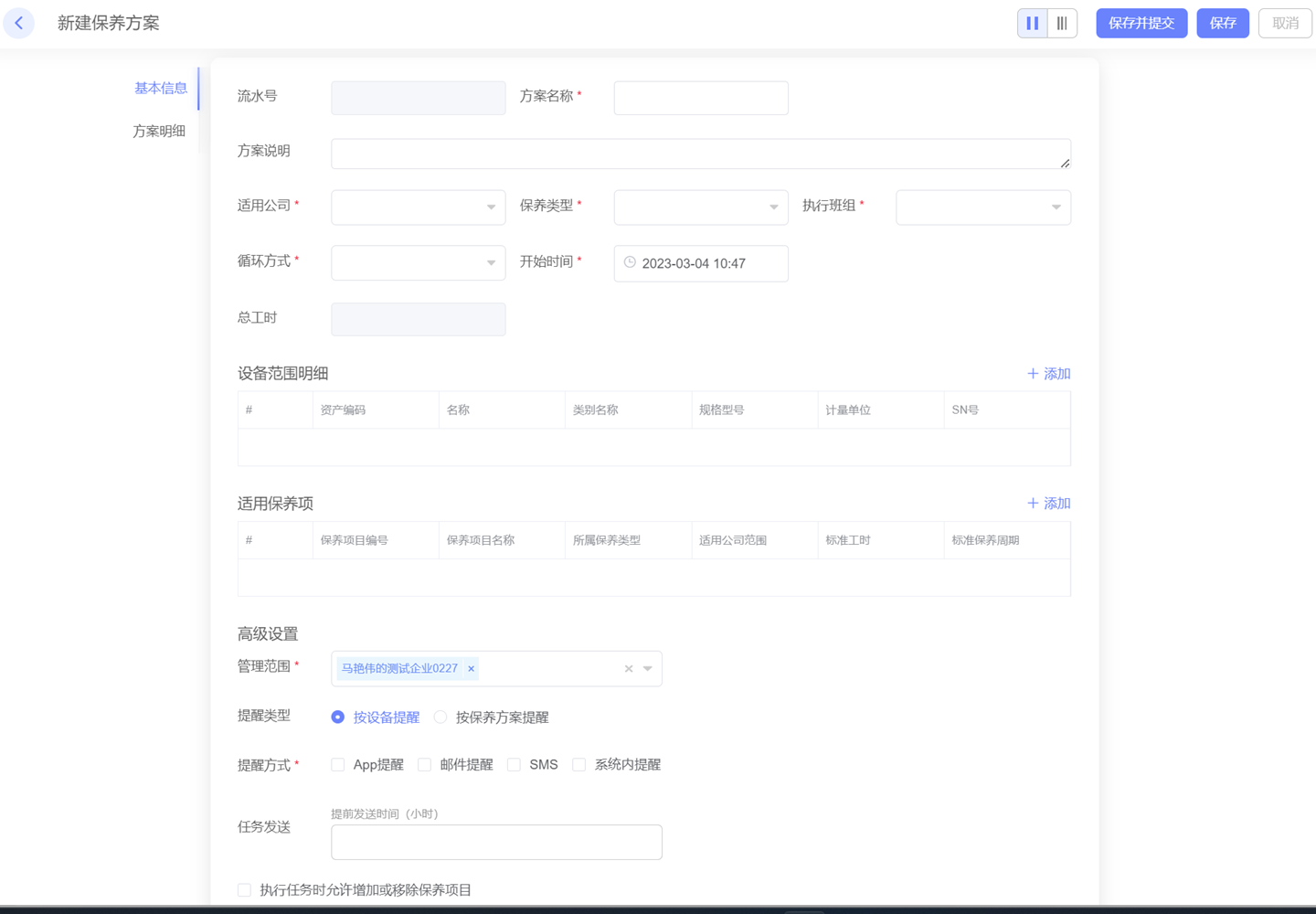
Task: Click the 流水号 field
Action: tap(419, 98)
